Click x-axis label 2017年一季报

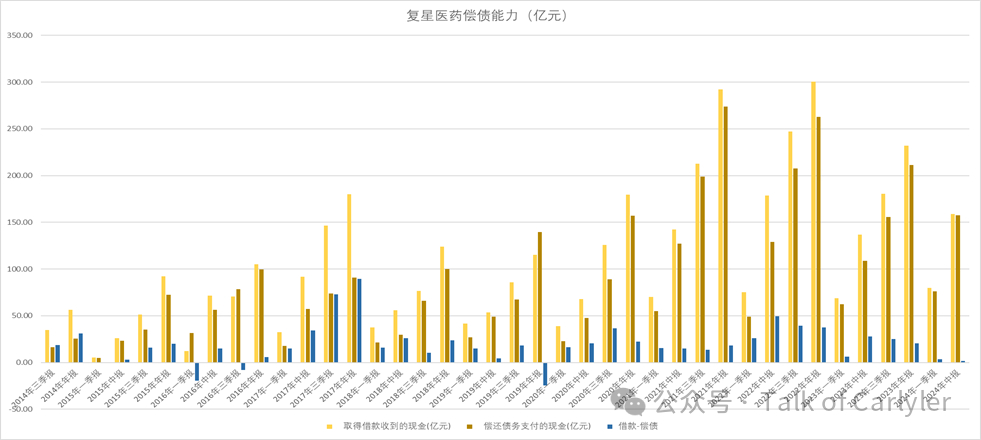pyautogui.click(x=264, y=387)
